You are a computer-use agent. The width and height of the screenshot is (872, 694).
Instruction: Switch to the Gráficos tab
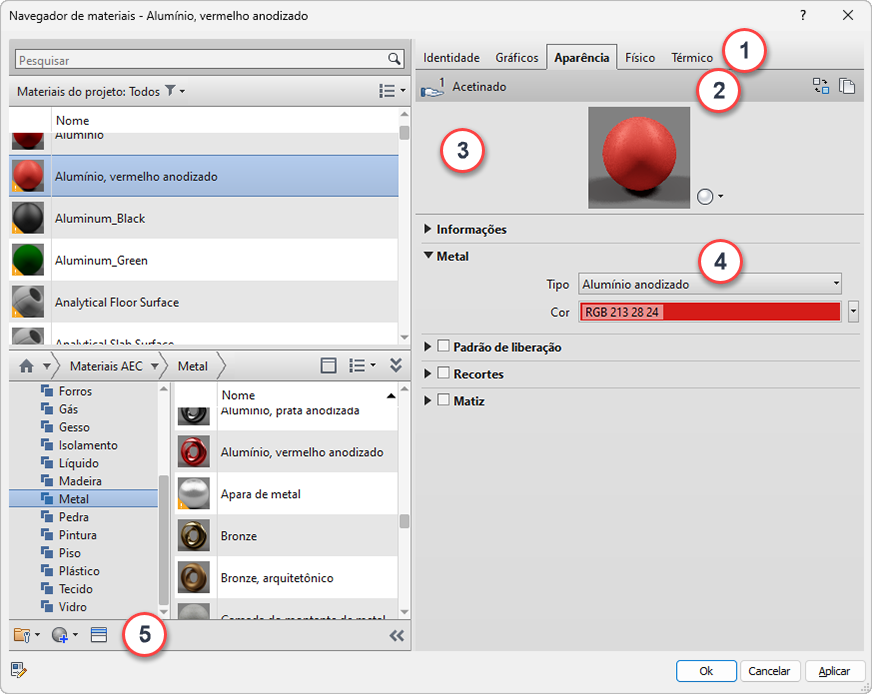[x=517, y=58]
